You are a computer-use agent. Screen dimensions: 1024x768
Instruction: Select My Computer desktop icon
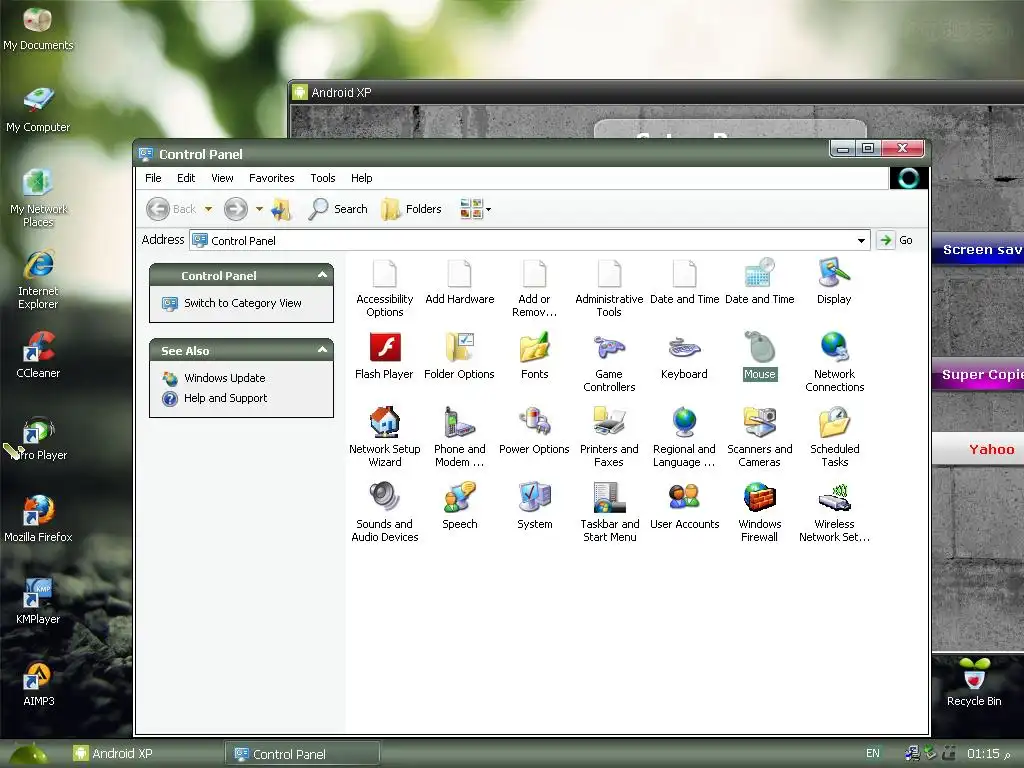pyautogui.click(x=38, y=110)
